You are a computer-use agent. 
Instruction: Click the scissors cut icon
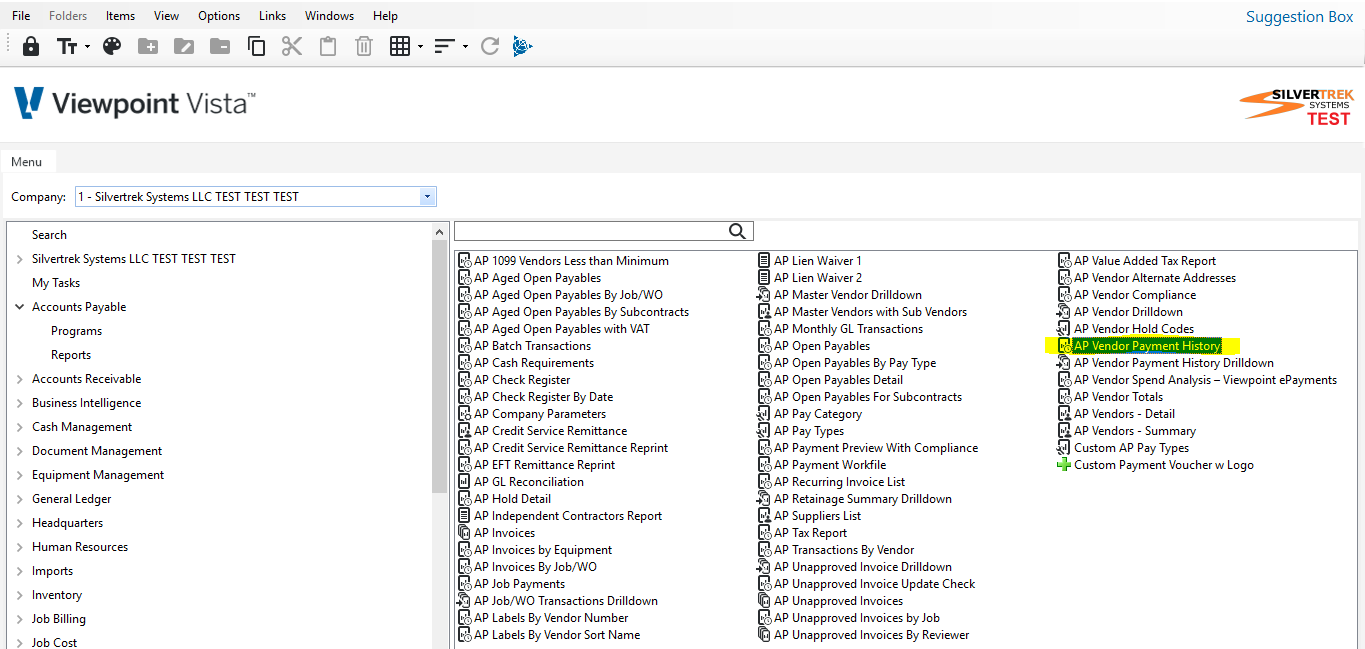(x=292, y=46)
